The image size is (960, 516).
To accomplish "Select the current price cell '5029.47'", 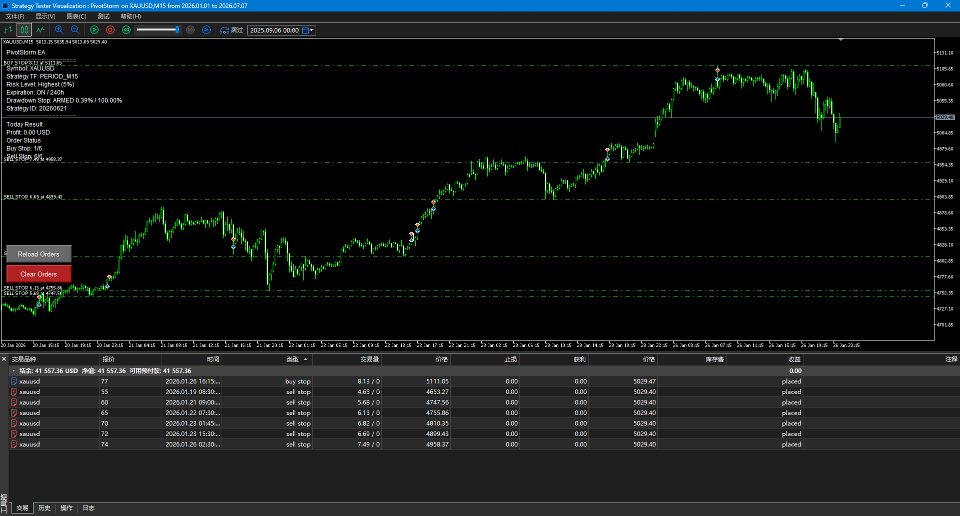I will point(644,381).
